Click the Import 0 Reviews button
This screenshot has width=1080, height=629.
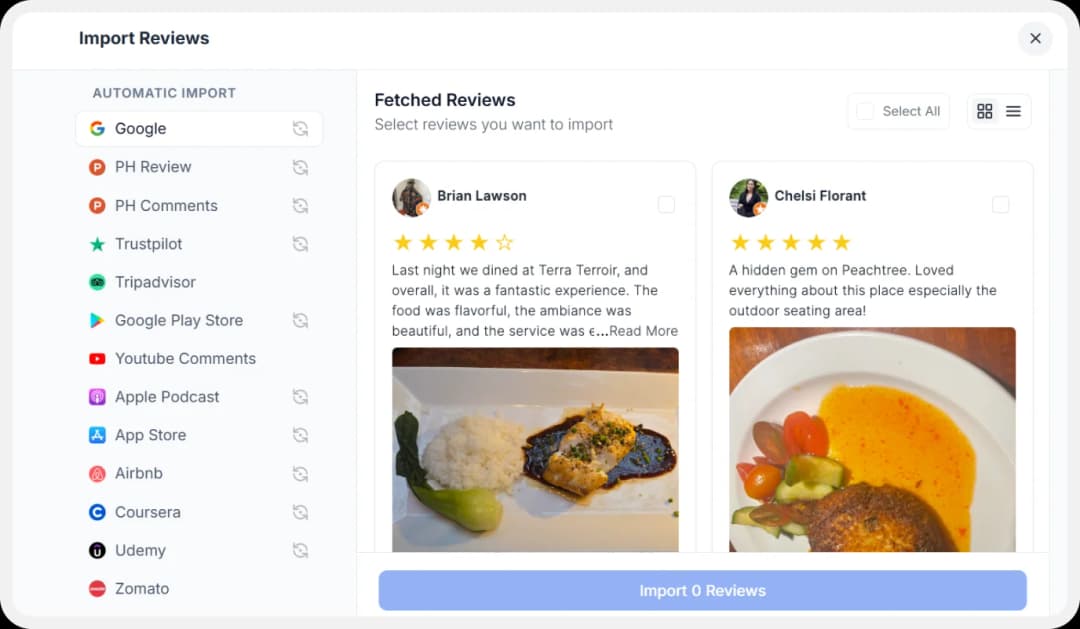click(x=702, y=590)
